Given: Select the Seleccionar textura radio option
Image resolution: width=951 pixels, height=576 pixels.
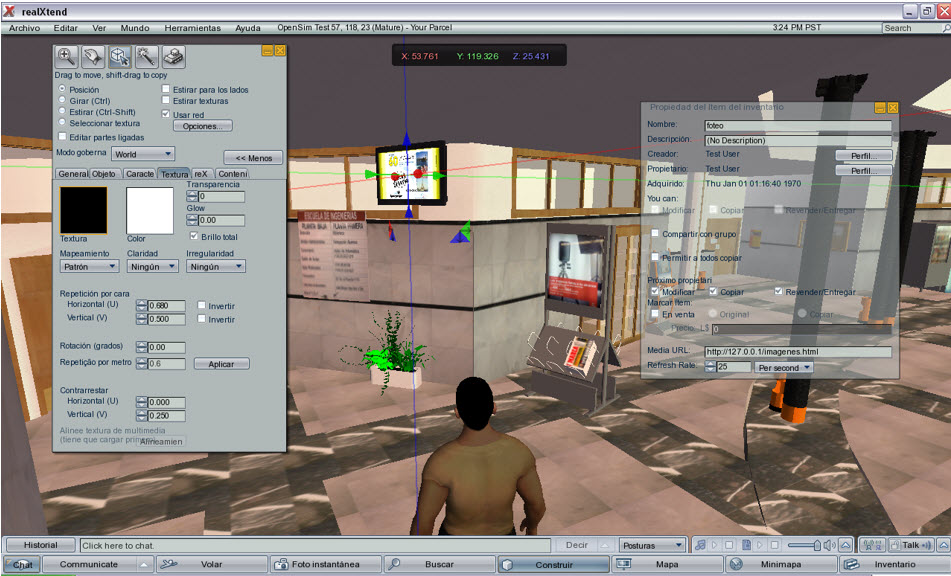Looking at the screenshot, I should coord(62,122).
